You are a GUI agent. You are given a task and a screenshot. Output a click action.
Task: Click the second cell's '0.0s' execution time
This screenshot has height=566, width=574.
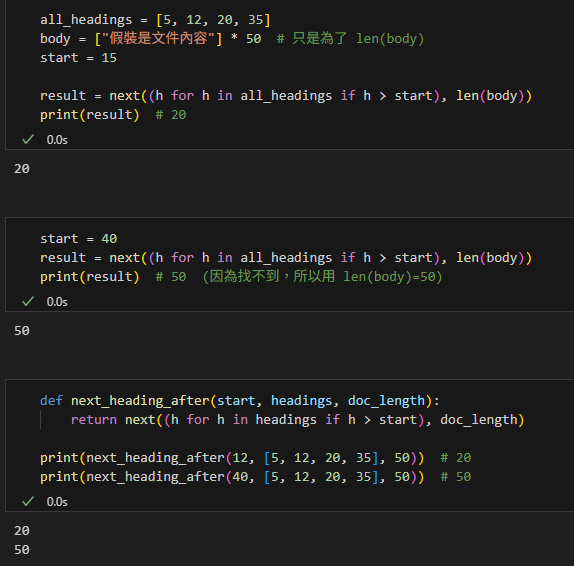57,302
